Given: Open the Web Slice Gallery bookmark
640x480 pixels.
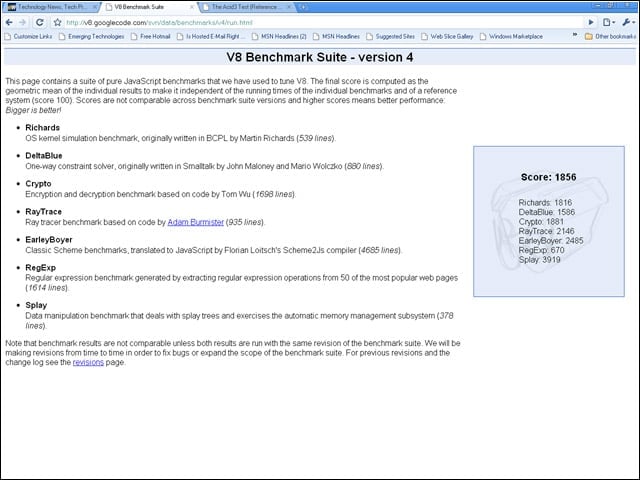Looking at the screenshot, I should click(447, 36).
